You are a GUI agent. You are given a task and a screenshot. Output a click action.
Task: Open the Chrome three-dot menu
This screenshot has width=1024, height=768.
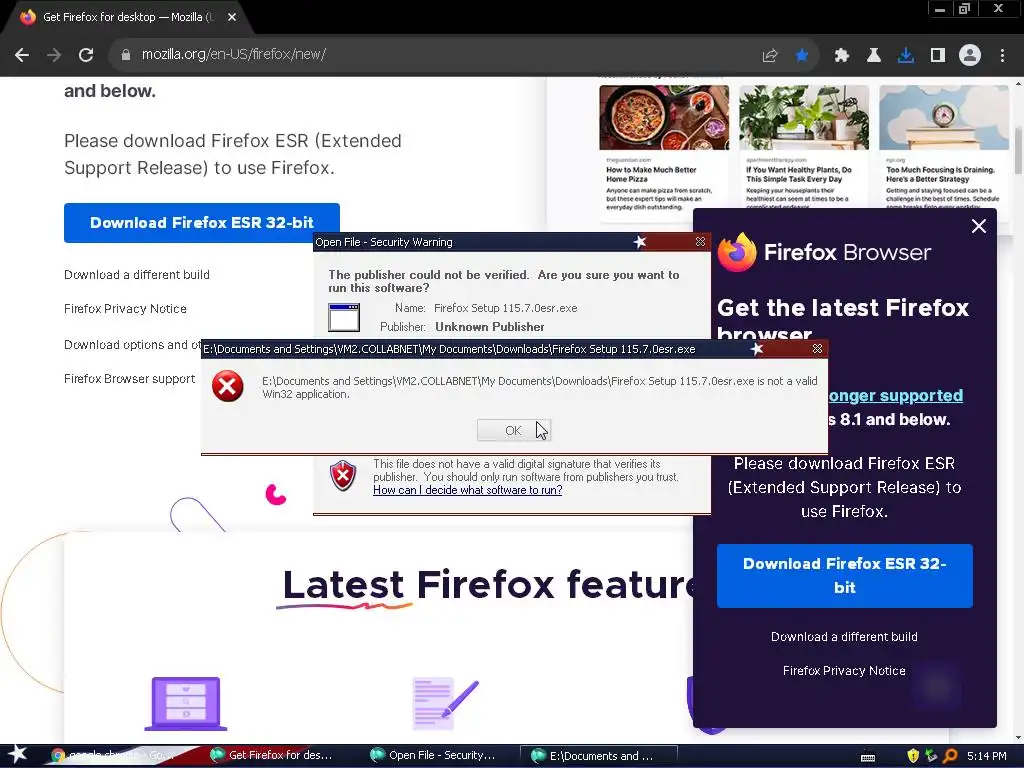[1002, 56]
